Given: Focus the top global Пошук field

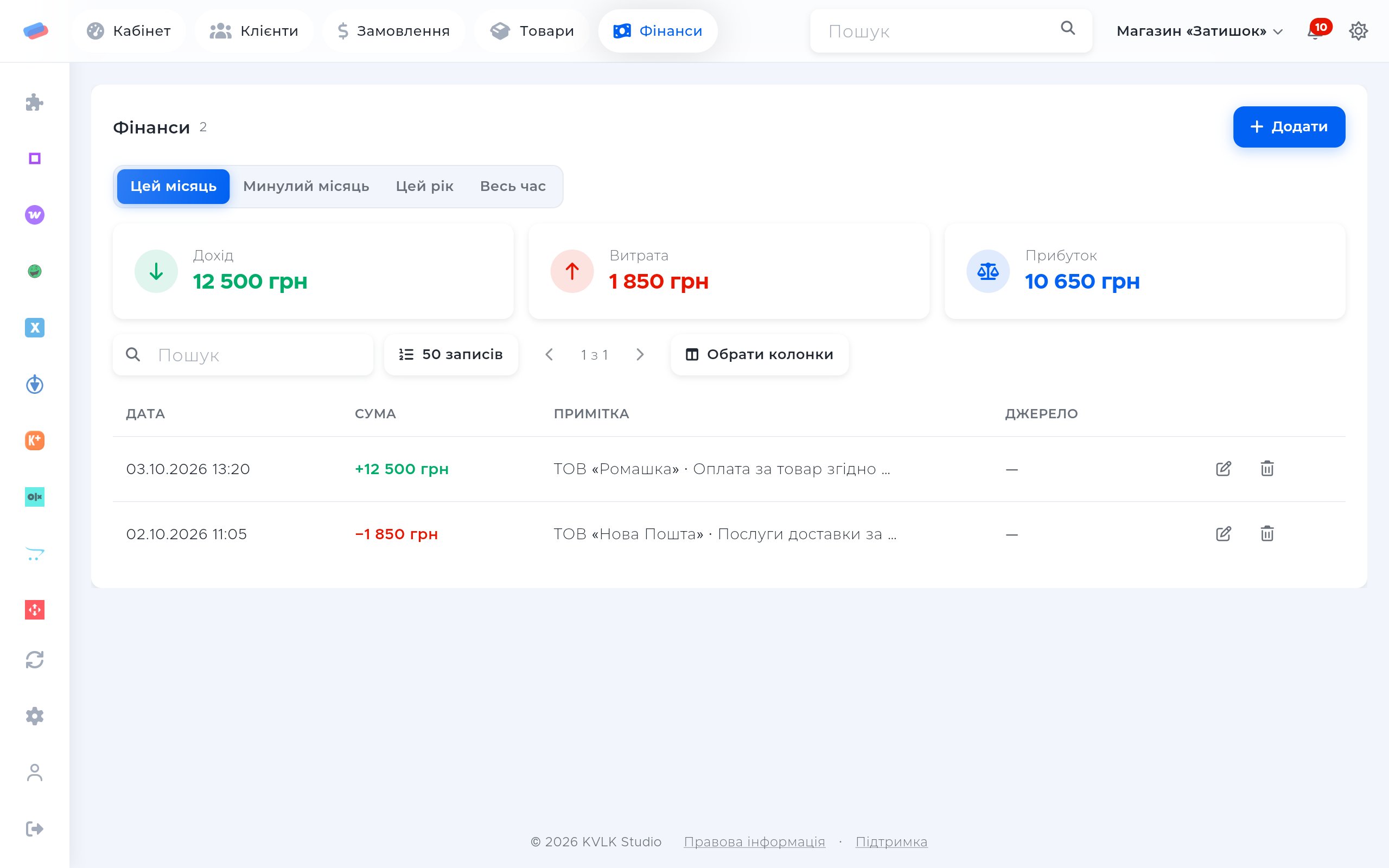Looking at the screenshot, I should [x=951, y=31].
